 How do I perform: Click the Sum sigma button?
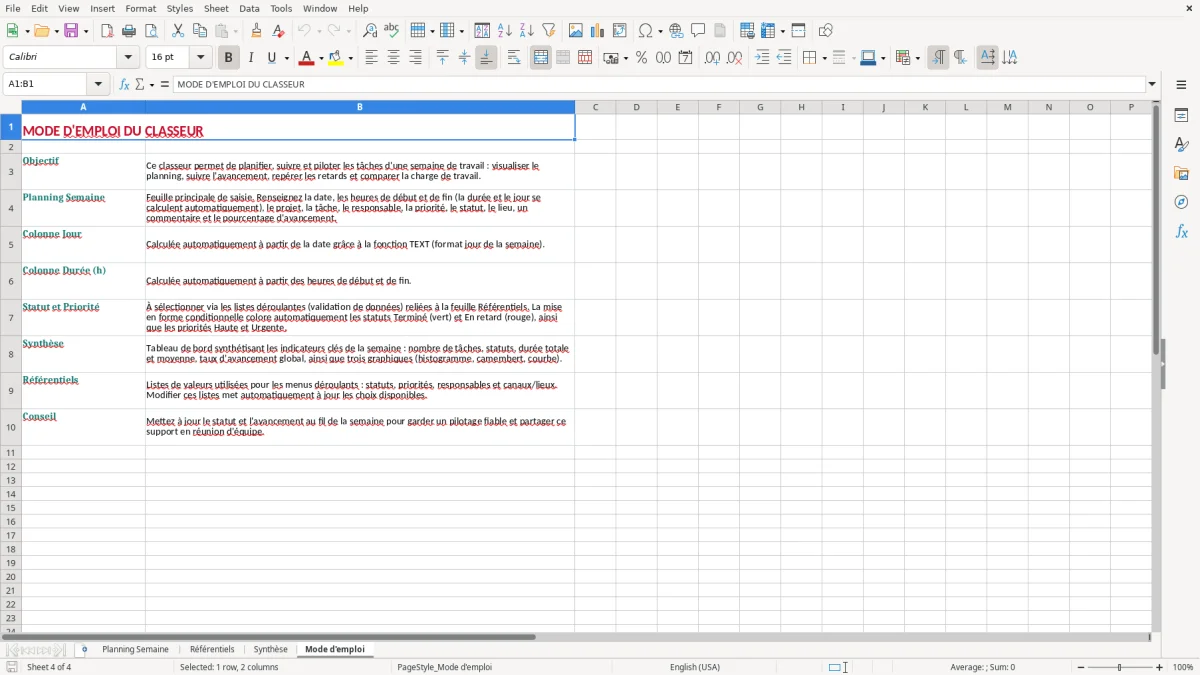139,85
